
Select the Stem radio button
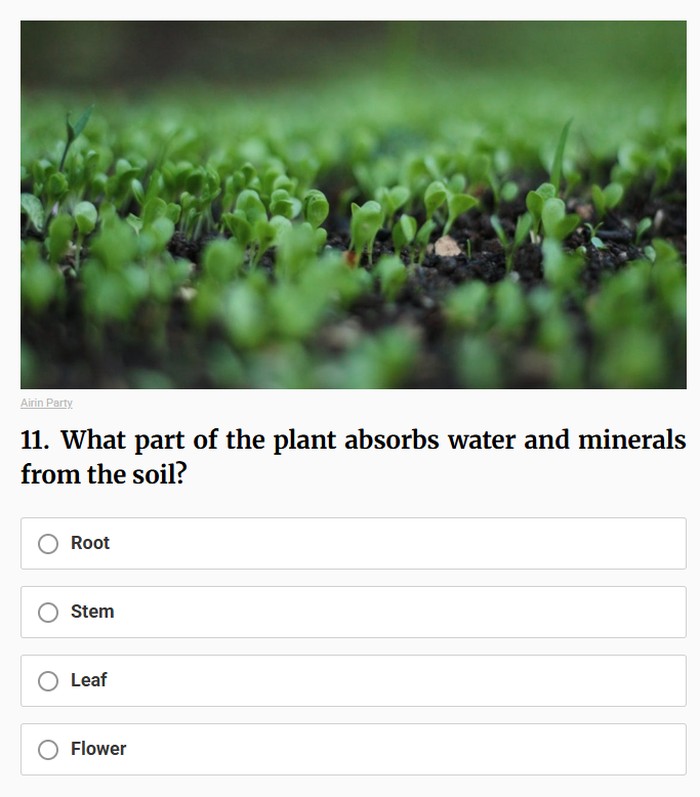pos(48,612)
